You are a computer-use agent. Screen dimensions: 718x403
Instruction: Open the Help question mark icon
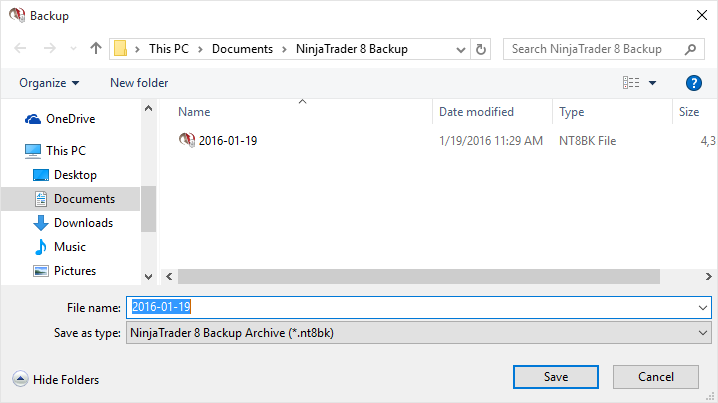[693, 83]
